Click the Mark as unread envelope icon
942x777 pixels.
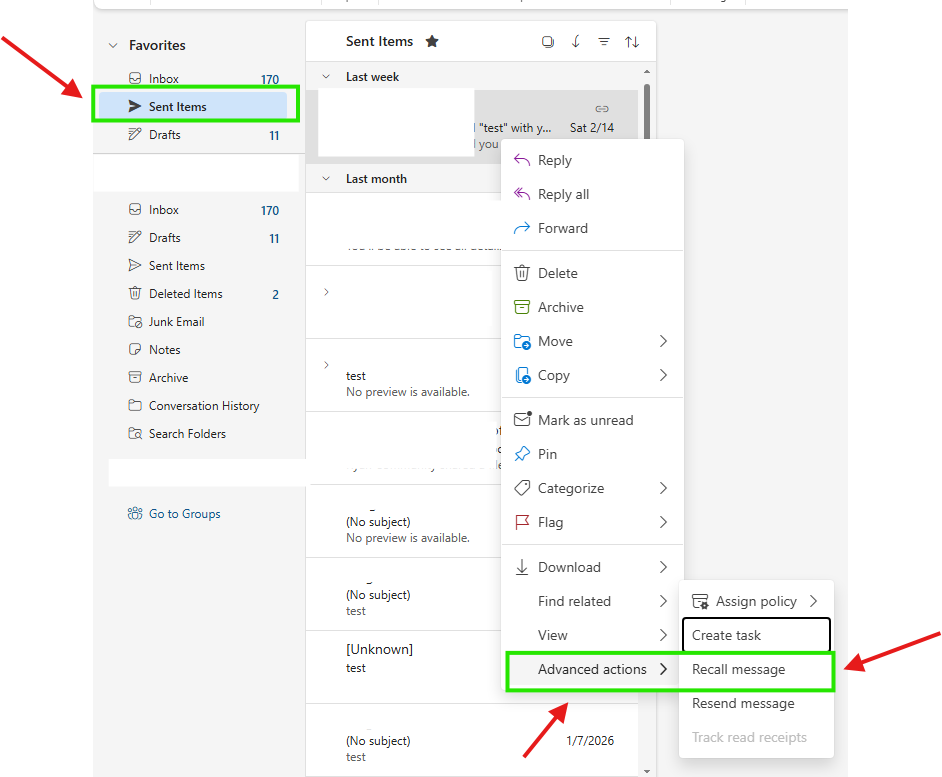pos(523,419)
